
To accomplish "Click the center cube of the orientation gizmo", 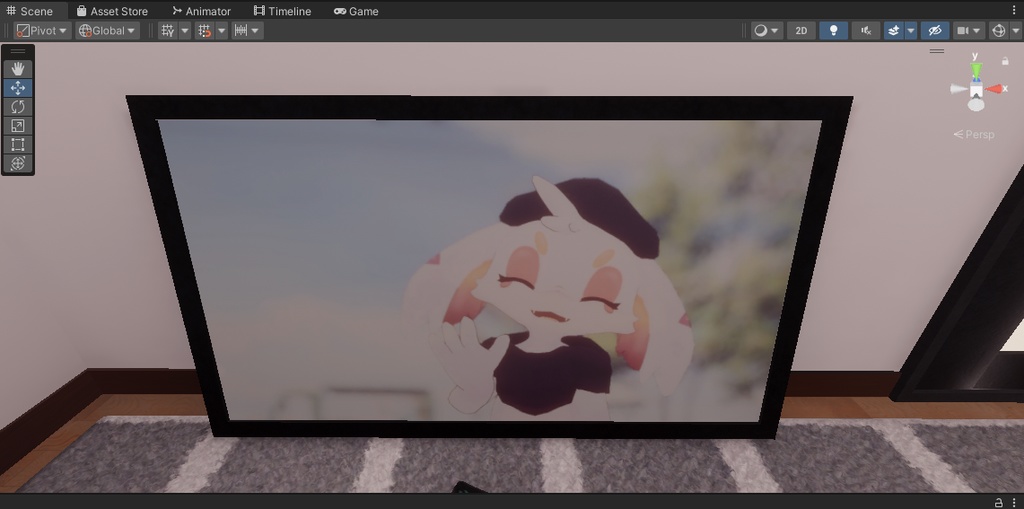I will coord(976,90).
